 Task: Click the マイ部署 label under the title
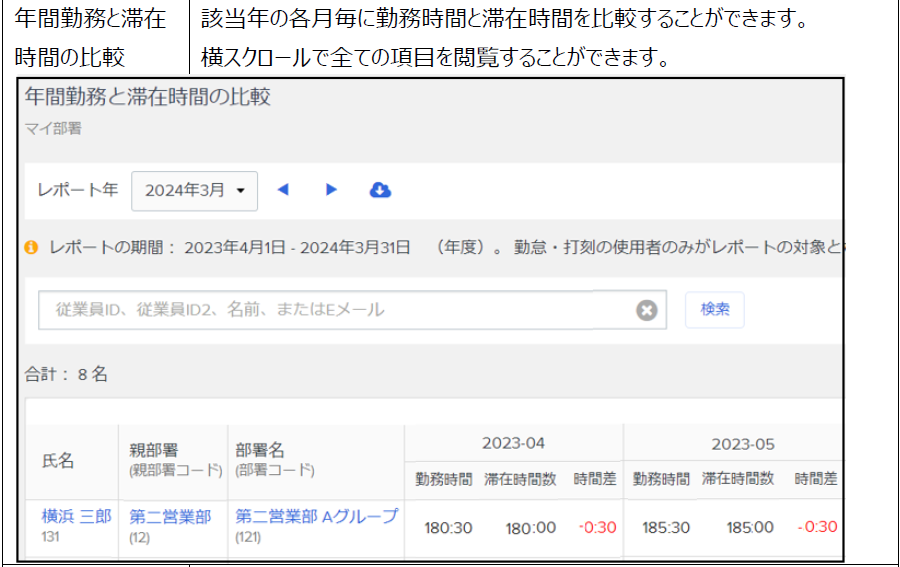[x=53, y=128]
